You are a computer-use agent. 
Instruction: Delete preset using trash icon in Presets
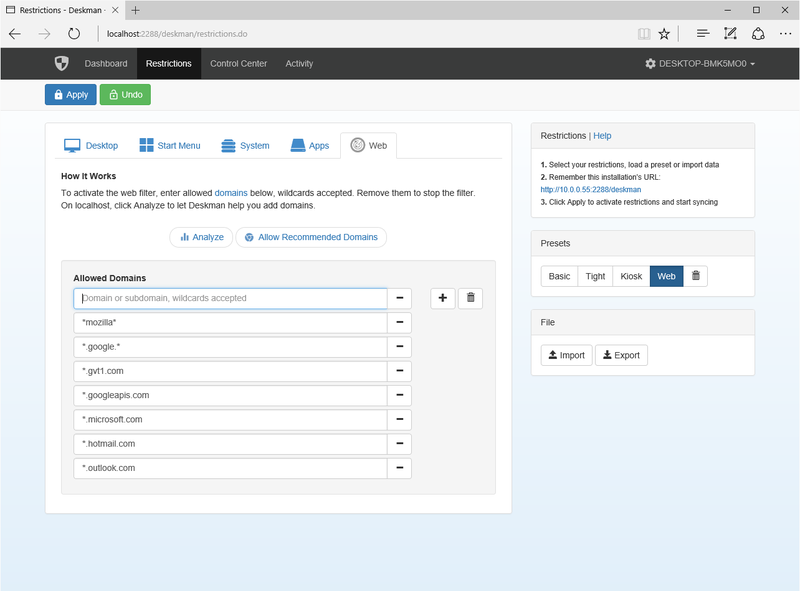tap(695, 276)
